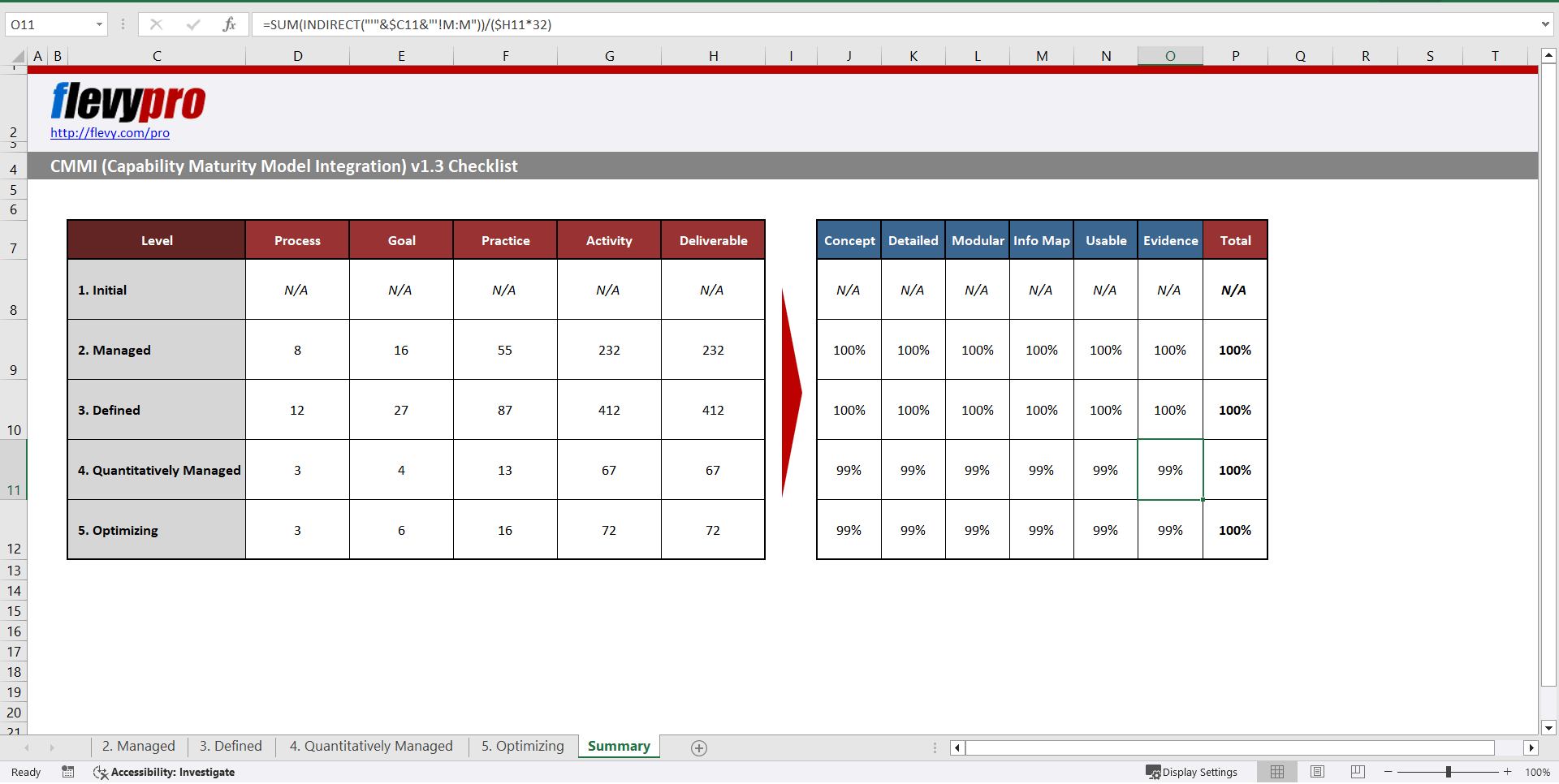Select the Page Break Preview icon
Image resolution: width=1559 pixels, height=784 pixels.
coord(1357,772)
